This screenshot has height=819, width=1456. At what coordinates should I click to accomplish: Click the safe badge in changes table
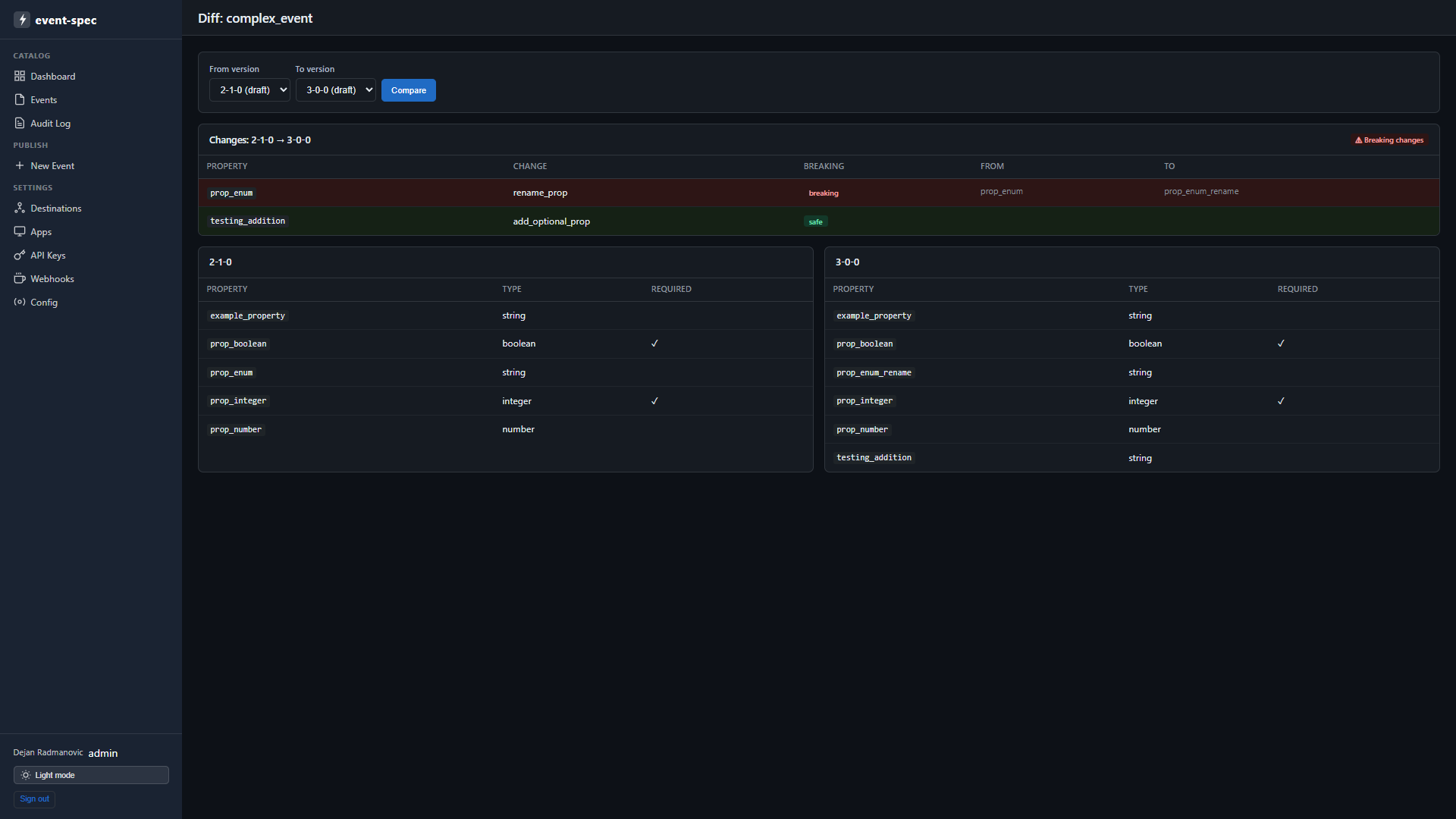(816, 222)
